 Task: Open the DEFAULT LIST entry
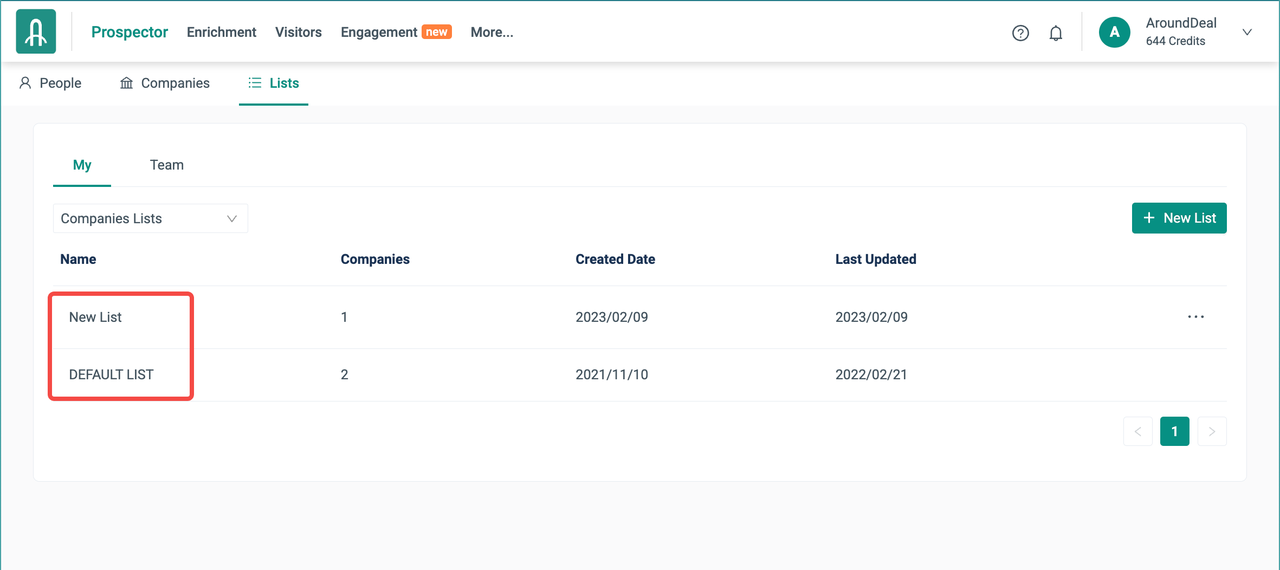(x=111, y=375)
